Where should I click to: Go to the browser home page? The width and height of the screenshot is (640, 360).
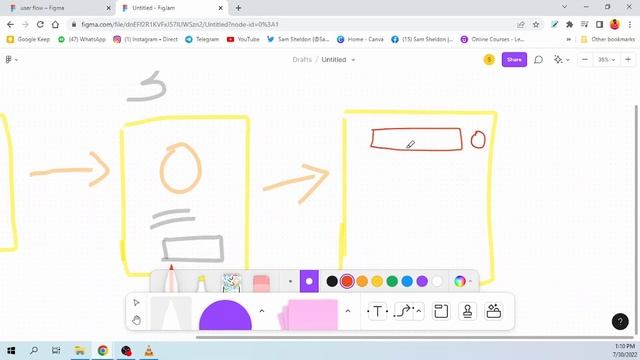(x=55, y=24)
